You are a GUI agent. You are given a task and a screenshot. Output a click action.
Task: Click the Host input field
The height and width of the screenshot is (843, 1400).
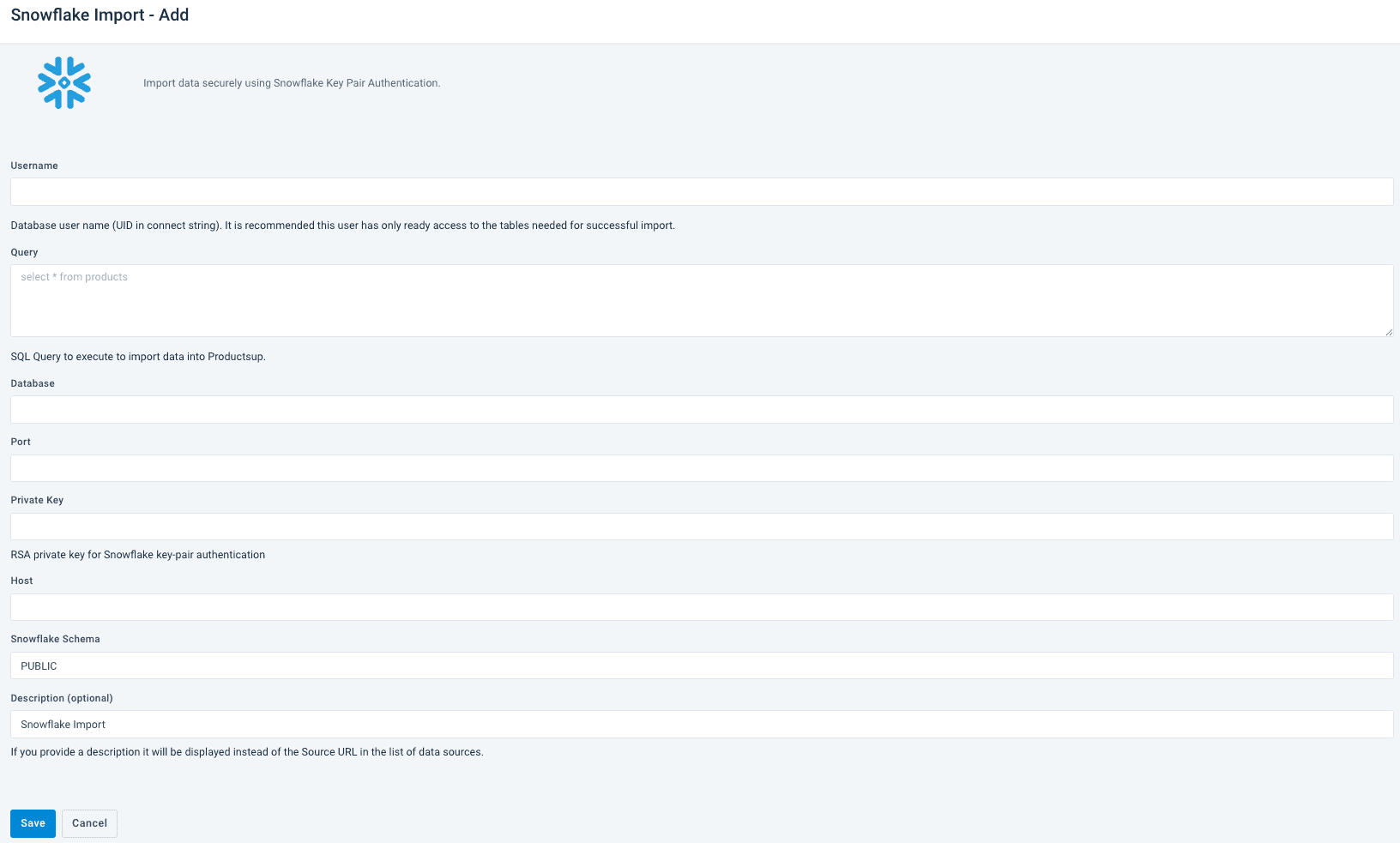point(702,607)
